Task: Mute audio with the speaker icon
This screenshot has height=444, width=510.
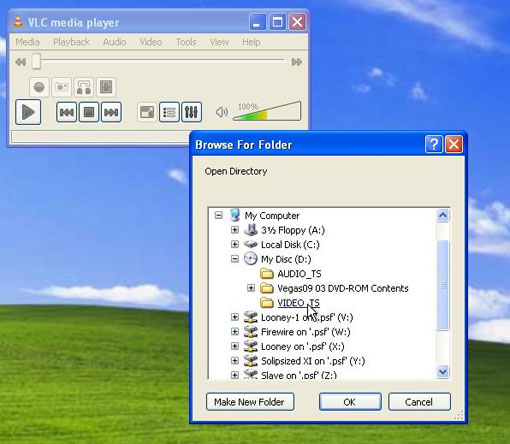Action: (222, 112)
